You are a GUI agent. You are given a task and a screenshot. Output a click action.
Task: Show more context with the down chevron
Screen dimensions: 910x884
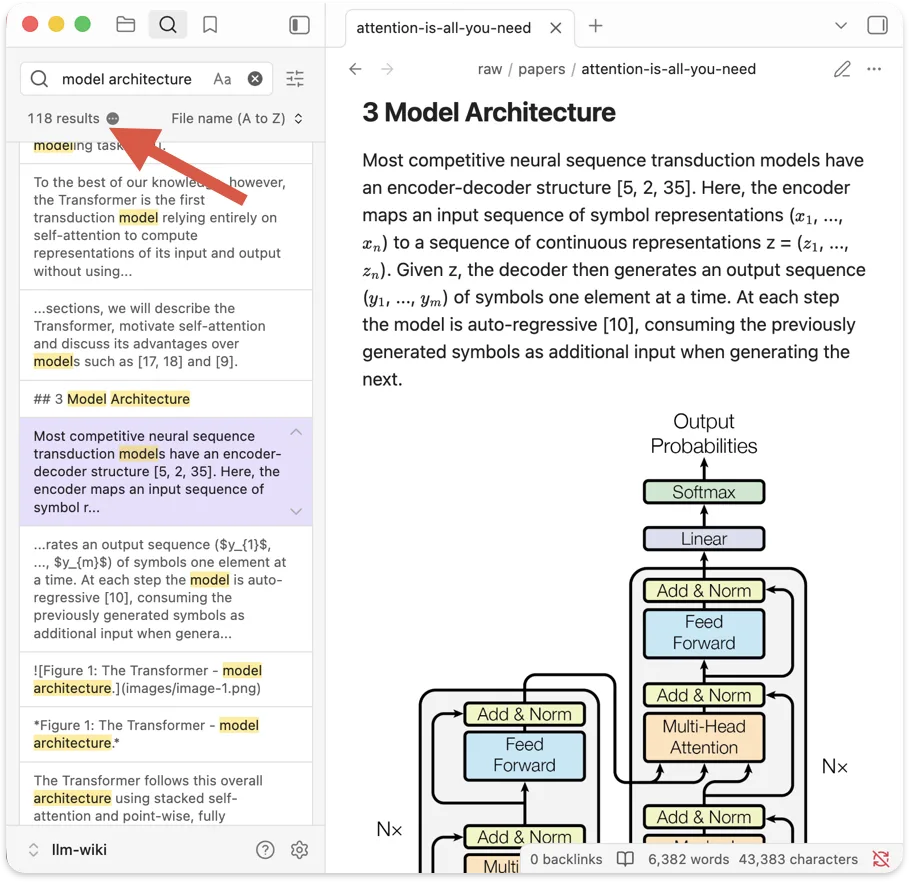[296, 511]
